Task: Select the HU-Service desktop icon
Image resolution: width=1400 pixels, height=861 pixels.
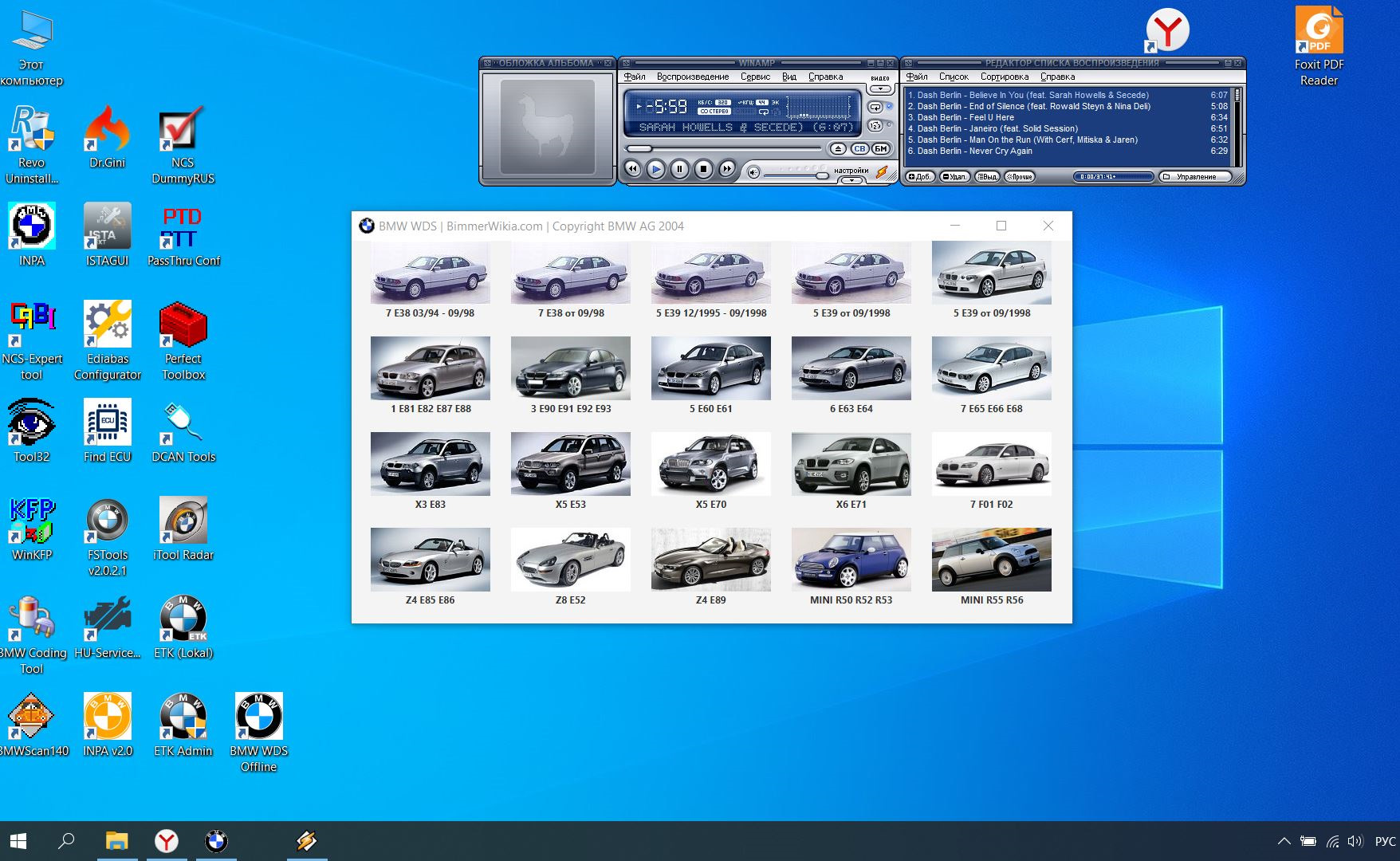Action: tap(107, 627)
